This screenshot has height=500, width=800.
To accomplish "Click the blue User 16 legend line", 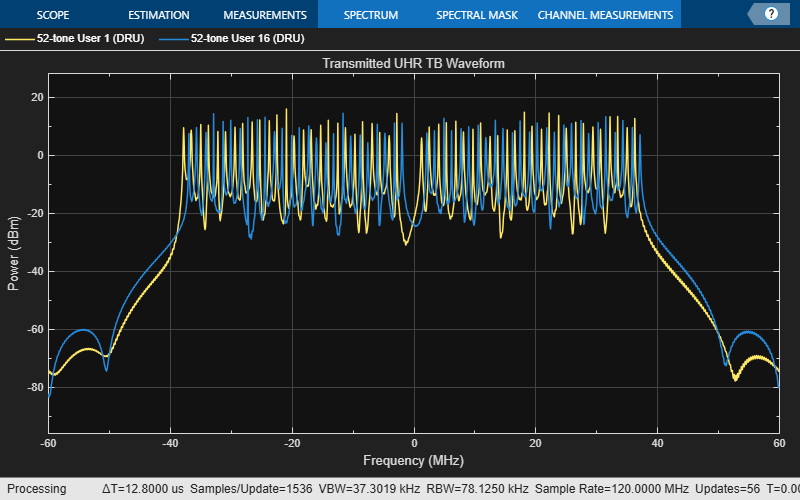I will (x=172, y=39).
